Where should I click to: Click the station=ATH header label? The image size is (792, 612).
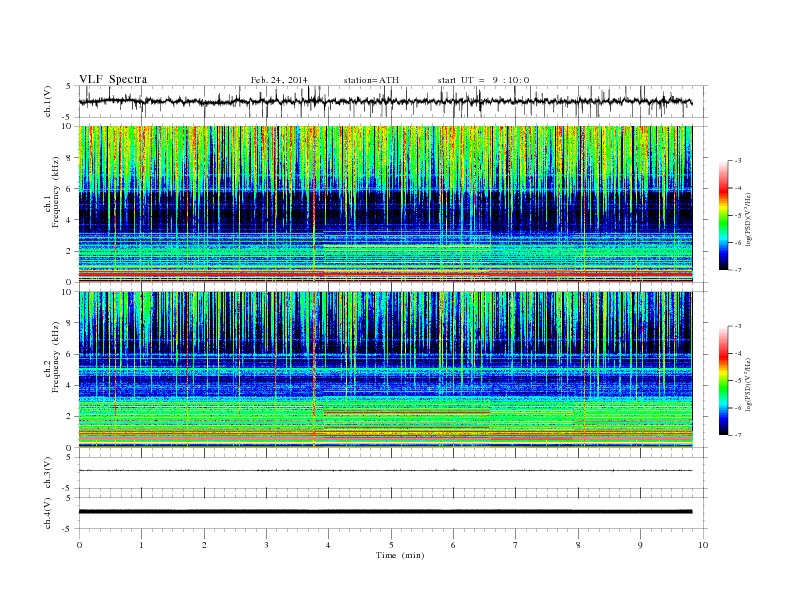[x=371, y=80]
